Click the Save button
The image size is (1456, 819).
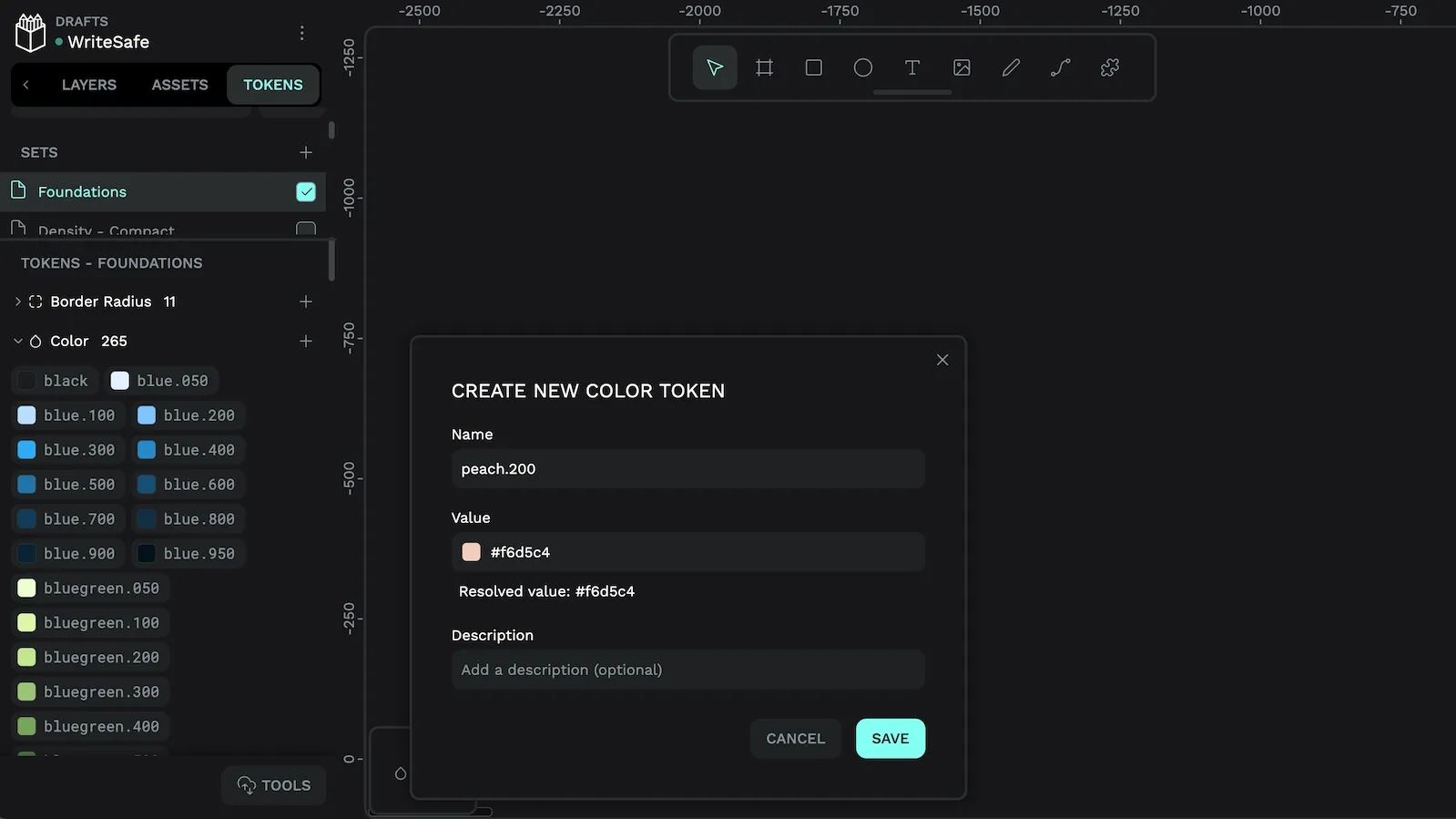click(891, 739)
